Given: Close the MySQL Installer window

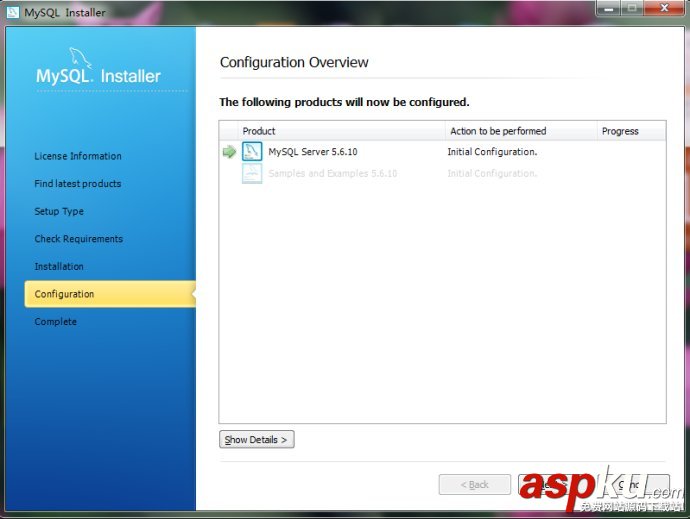Looking at the screenshot, I should point(664,8).
